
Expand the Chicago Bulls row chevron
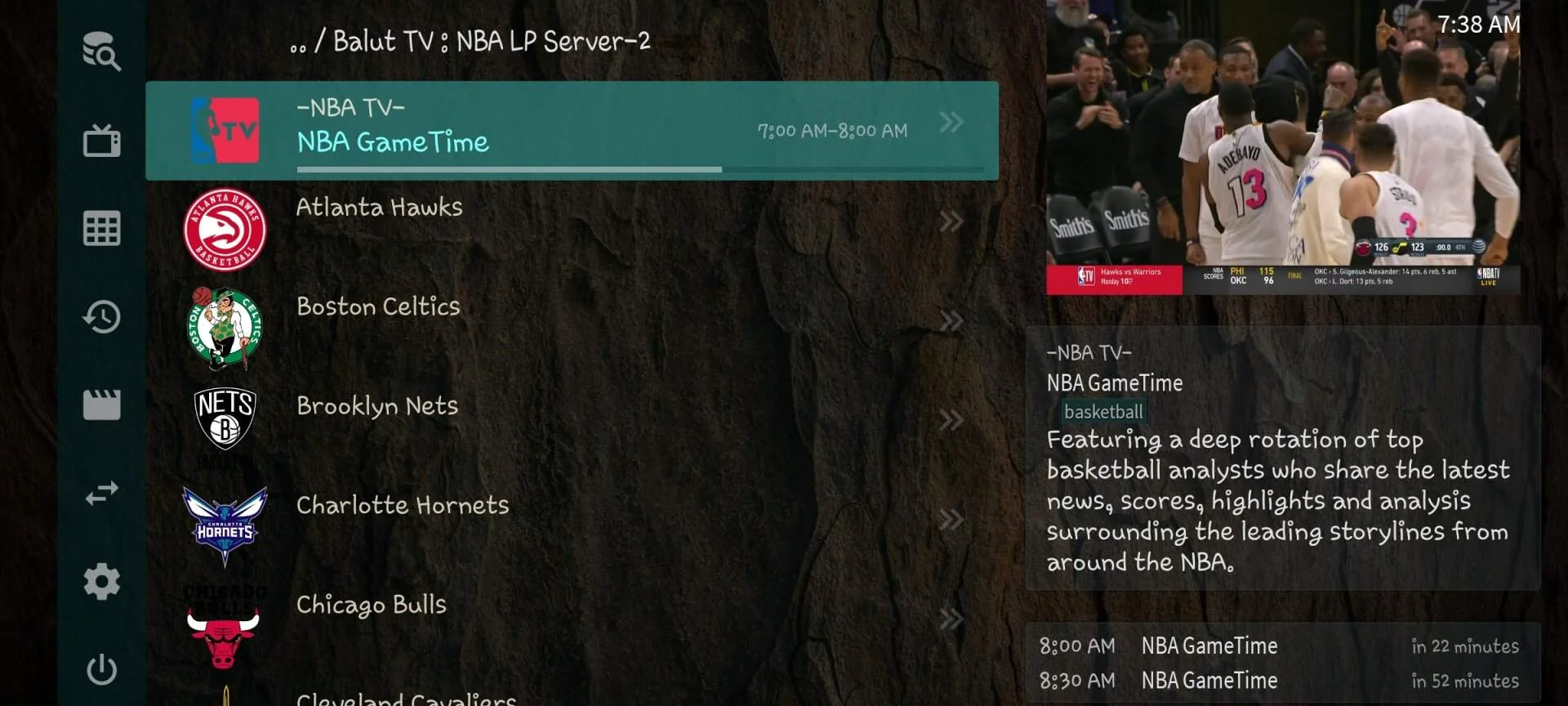point(951,619)
